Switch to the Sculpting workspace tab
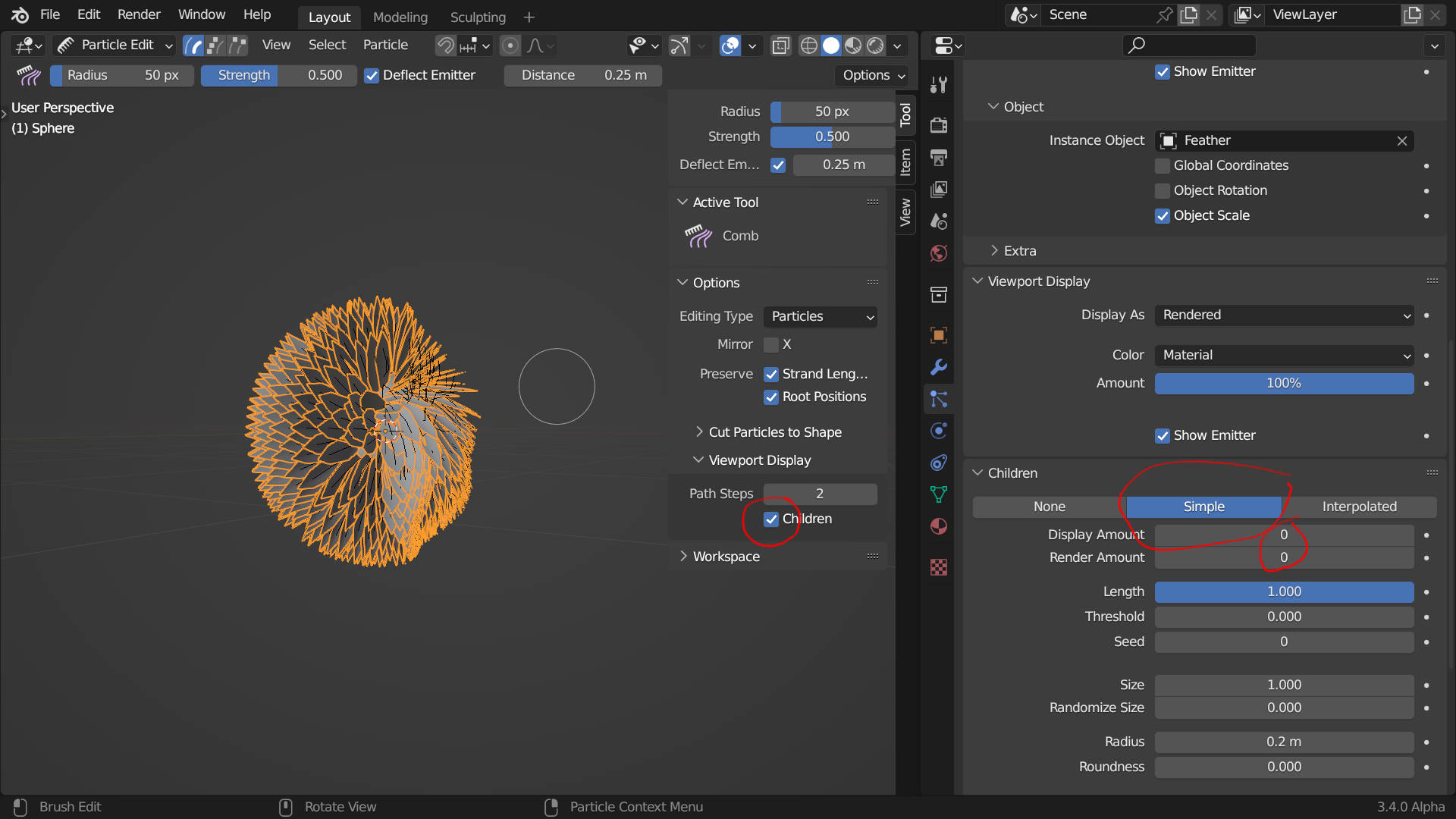The width and height of the screenshot is (1456, 819). (477, 17)
